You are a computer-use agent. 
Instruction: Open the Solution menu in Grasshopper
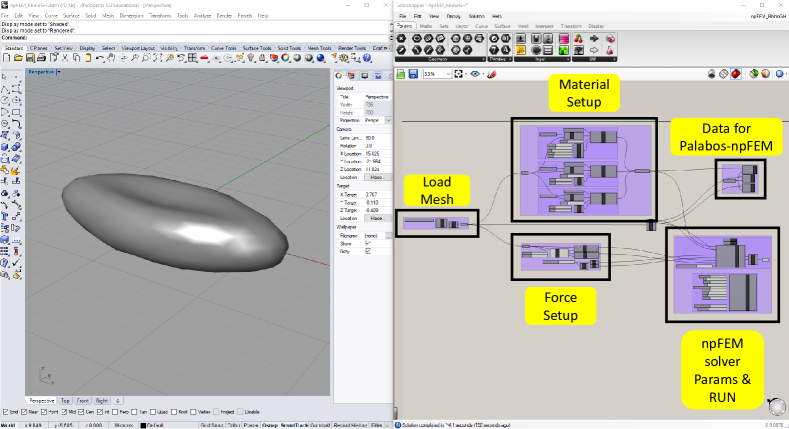[476, 16]
